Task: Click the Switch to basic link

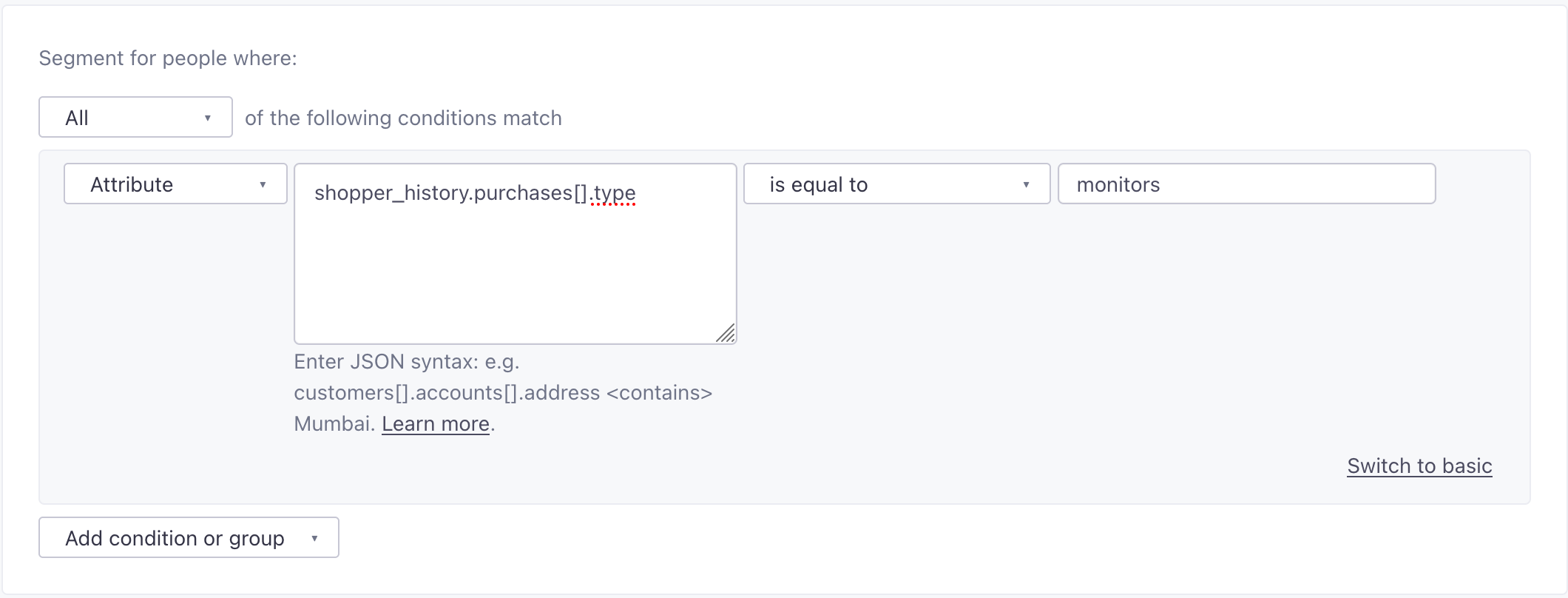Action: [1419, 466]
